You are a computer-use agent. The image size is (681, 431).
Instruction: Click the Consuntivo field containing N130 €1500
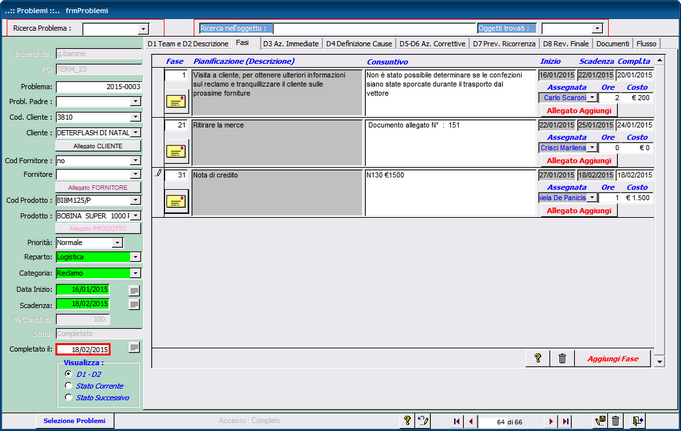[x=450, y=193]
